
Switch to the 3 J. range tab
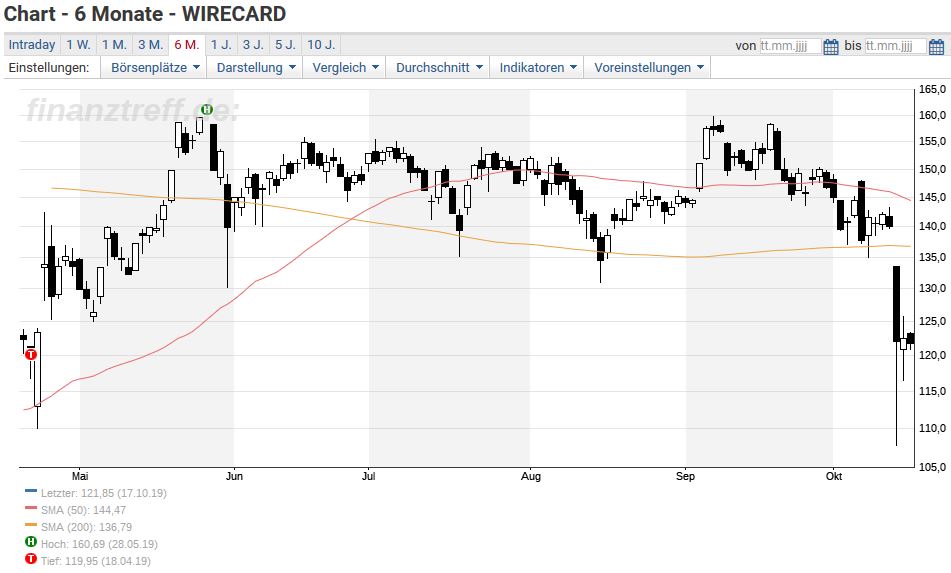tap(253, 45)
